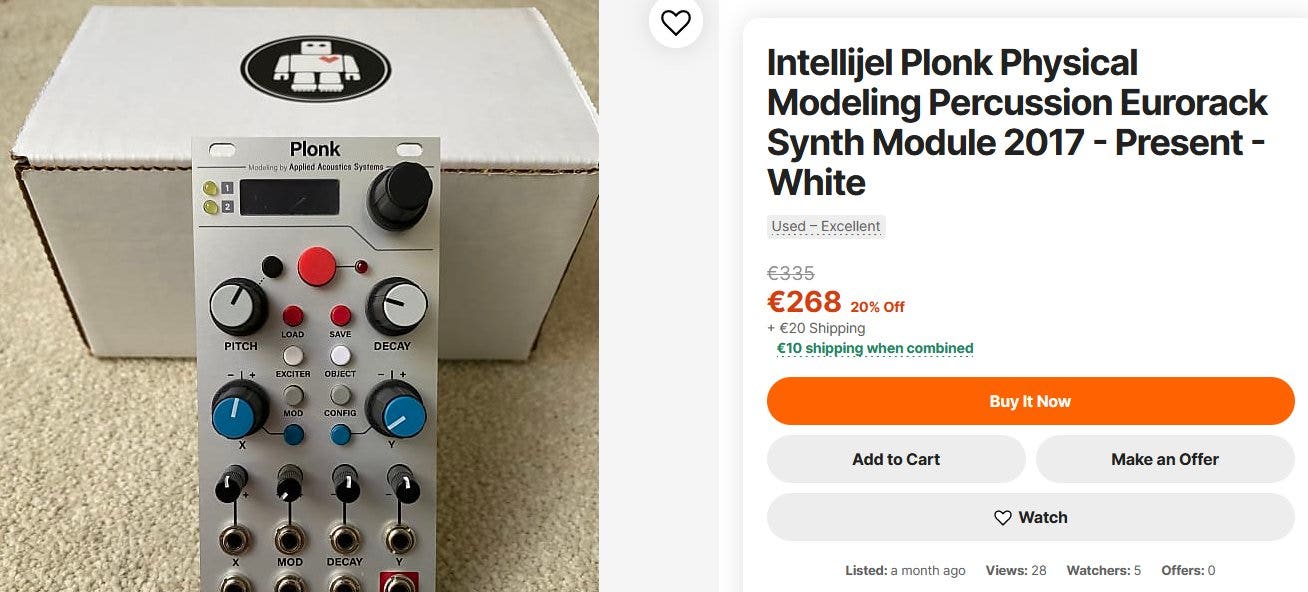Open the €10 combined shipping link
This screenshot has height=592, width=1308.
pyautogui.click(x=875, y=349)
